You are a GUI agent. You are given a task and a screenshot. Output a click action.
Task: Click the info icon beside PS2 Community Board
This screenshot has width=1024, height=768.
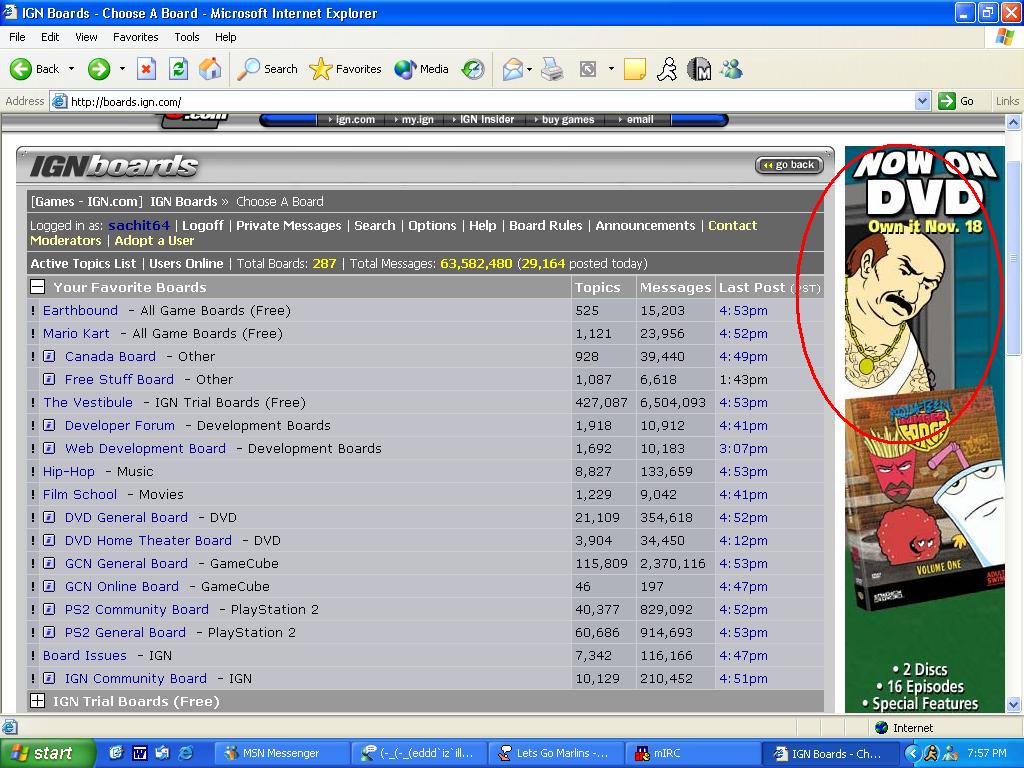(x=49, y=609)
